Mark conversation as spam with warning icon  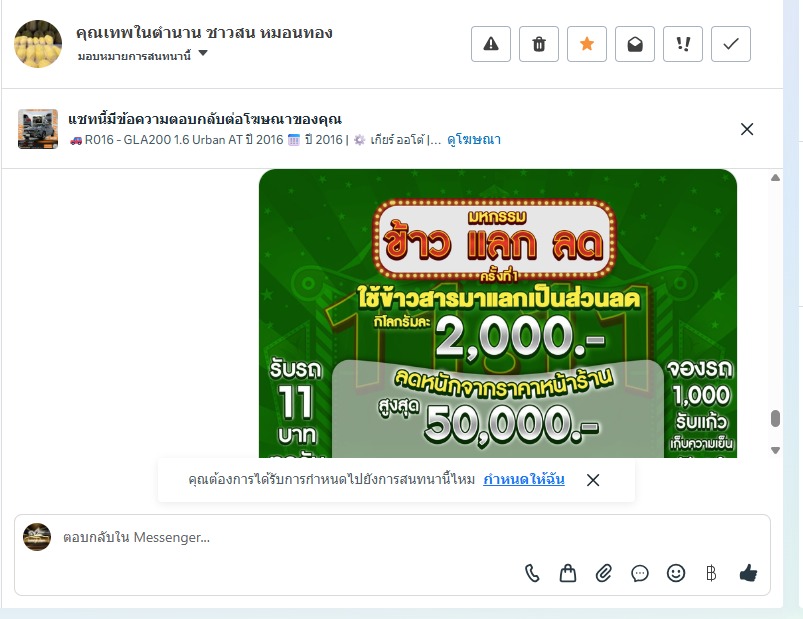491,44
